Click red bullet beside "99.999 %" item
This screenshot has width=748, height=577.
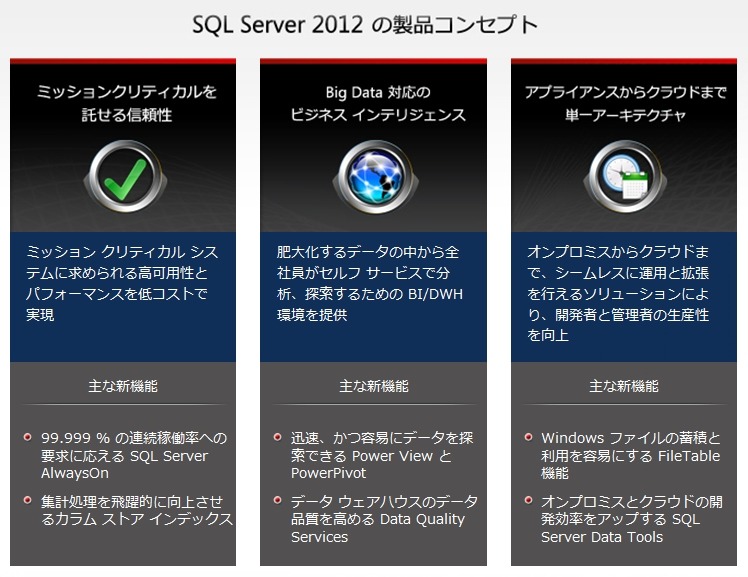[x=28, y=437]
